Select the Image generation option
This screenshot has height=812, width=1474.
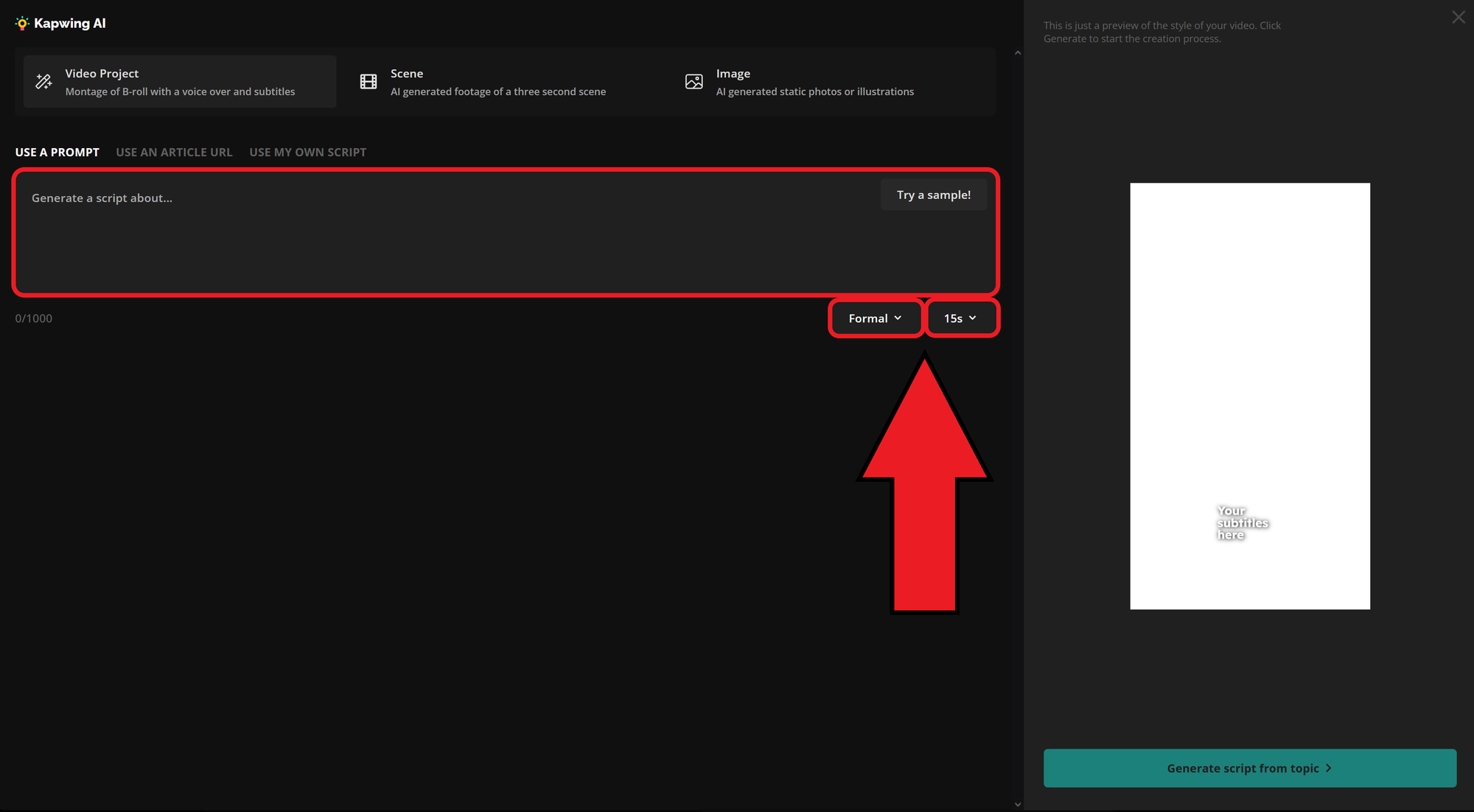click(814, 81)
